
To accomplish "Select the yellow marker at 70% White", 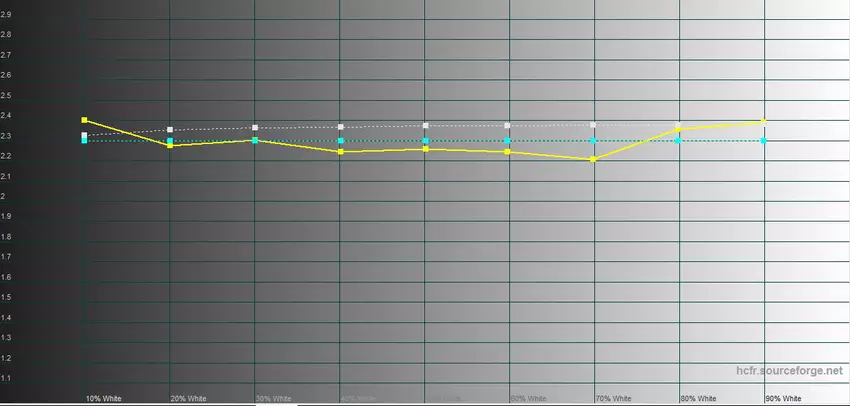I will click(x=594, y=159).
